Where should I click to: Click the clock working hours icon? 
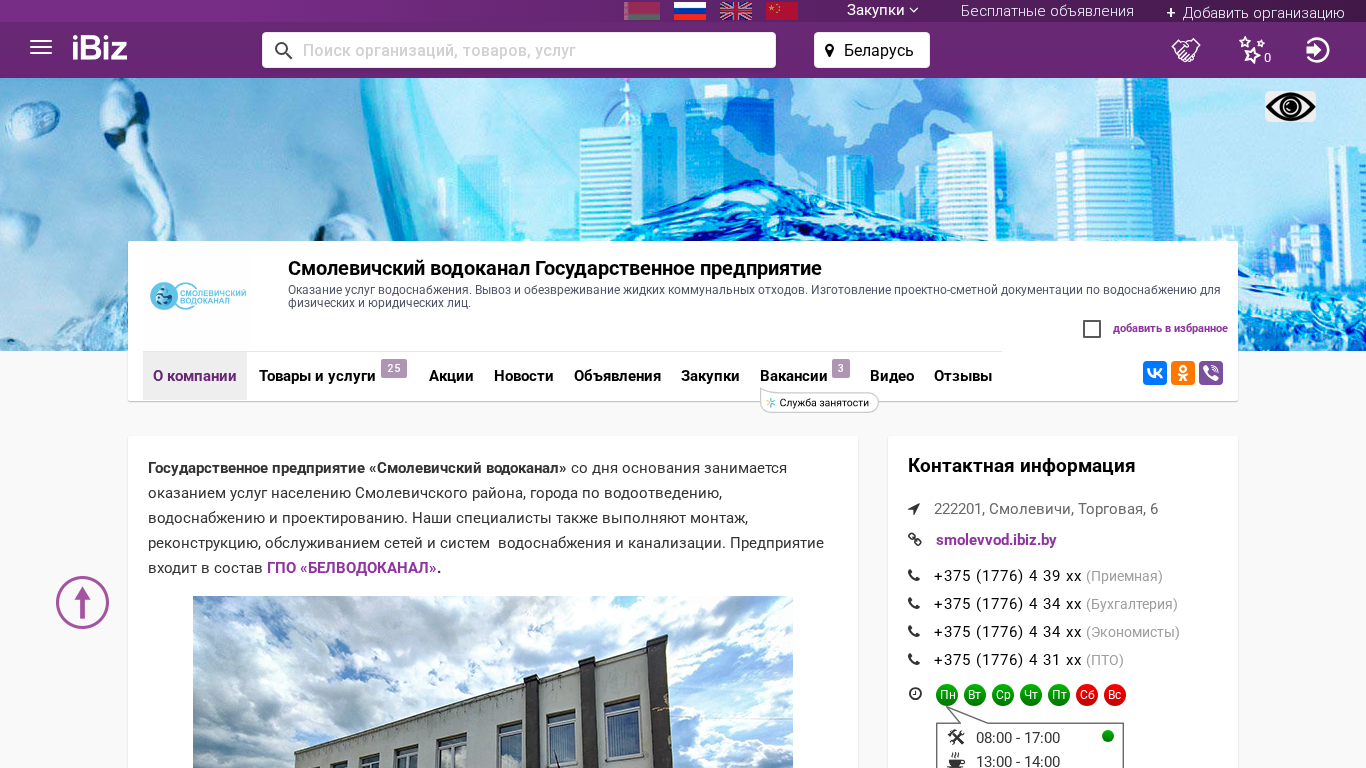(x=915, y=694)
